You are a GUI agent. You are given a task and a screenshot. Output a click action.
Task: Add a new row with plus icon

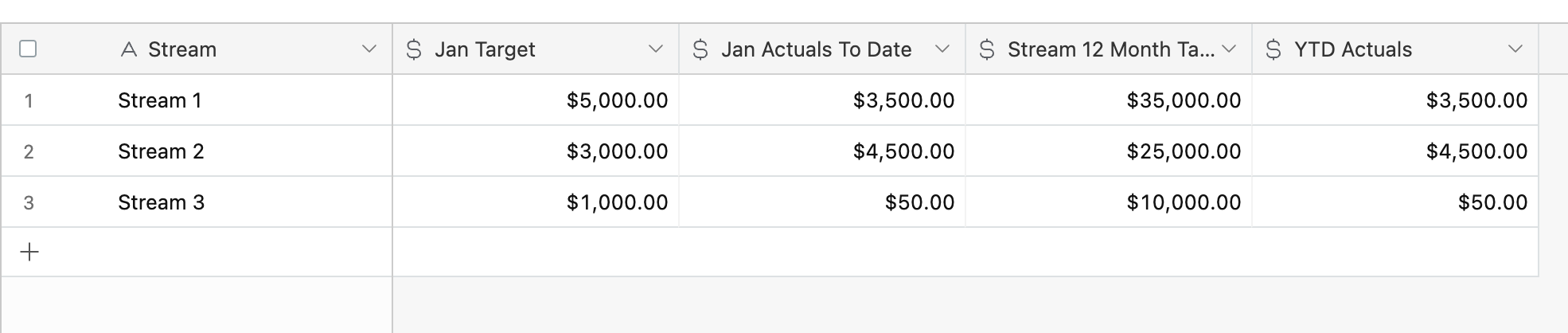29,253
